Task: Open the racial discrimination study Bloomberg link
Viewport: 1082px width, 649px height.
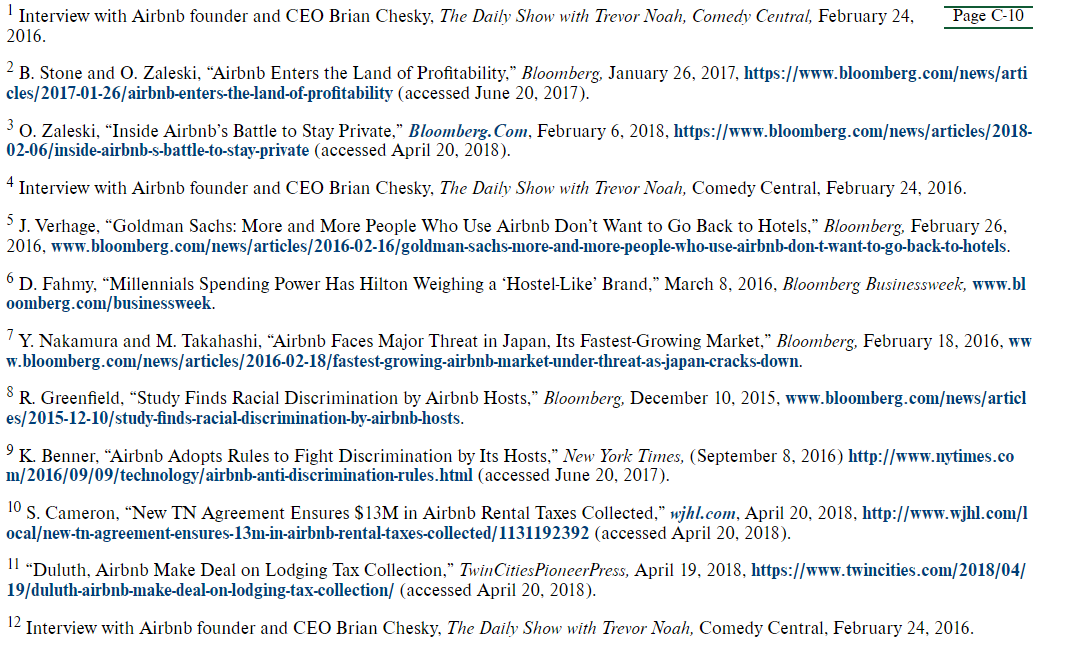Action: (233, 419)
